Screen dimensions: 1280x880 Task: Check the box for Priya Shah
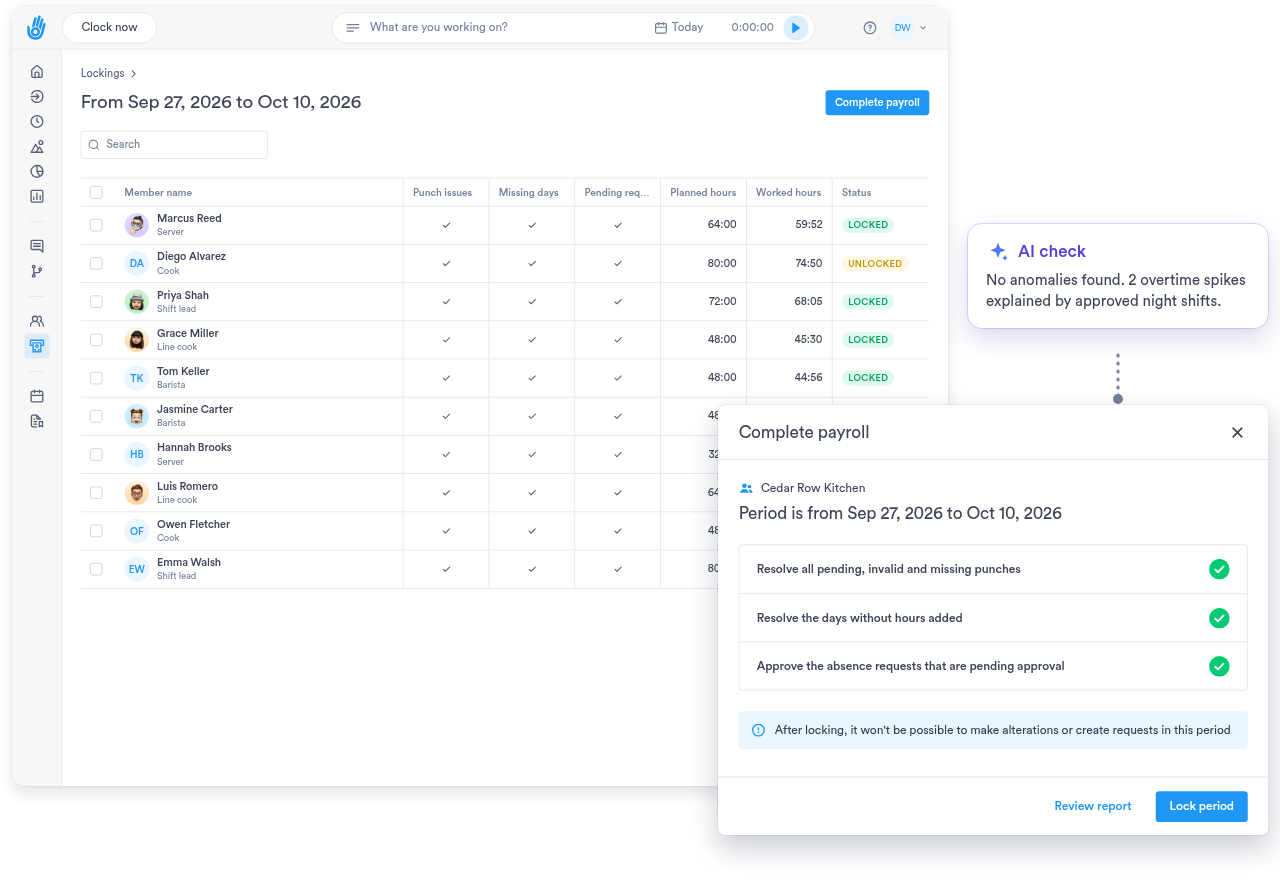[x=96, y=301]
